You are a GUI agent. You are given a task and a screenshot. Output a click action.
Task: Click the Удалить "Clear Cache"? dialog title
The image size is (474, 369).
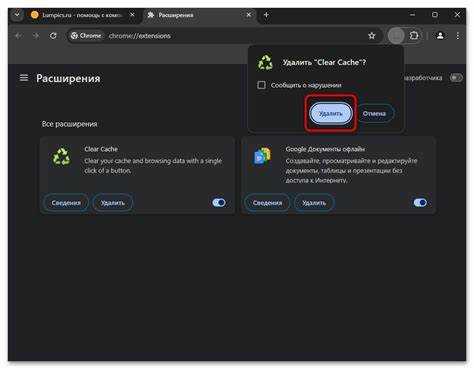(x=324, y=62)
